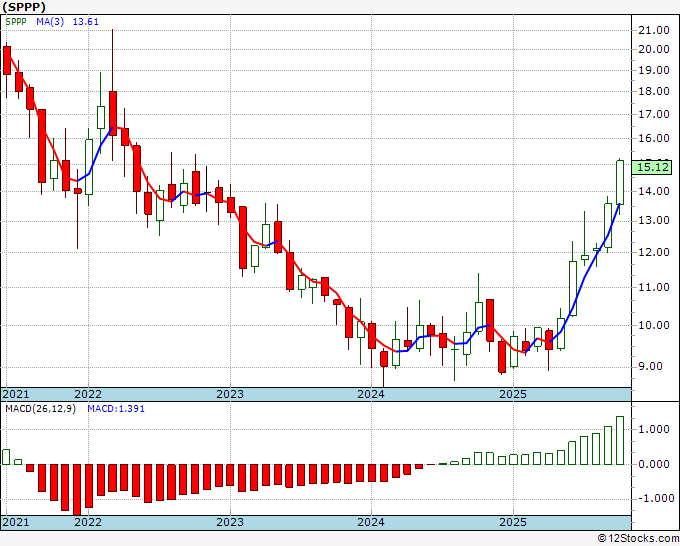Click 2025 on the MACD timeline
Image resolution: width=680 pixels, height=546 pixels.
click(x=513, y=522)
